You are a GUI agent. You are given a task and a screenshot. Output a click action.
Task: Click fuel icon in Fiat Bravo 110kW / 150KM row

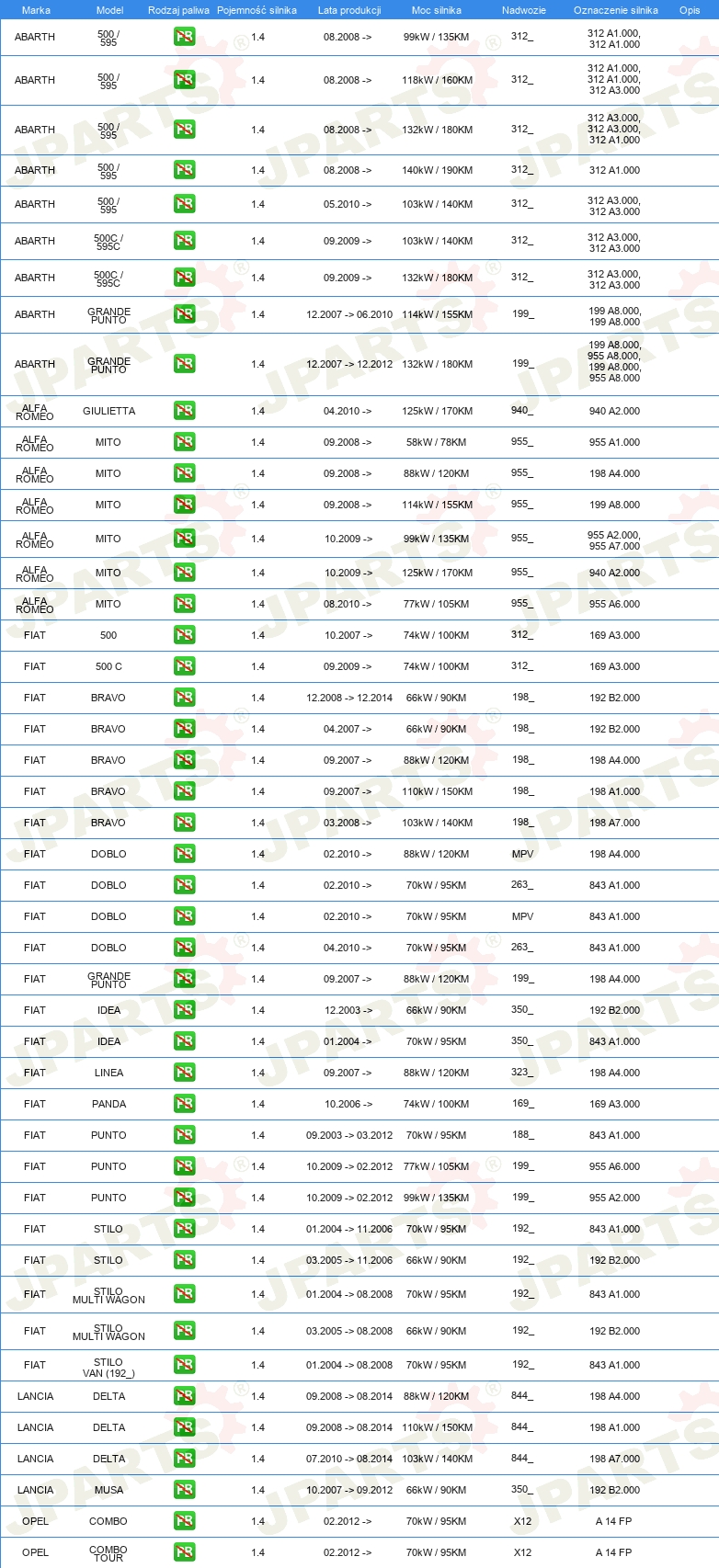click(x=184, y=791)
